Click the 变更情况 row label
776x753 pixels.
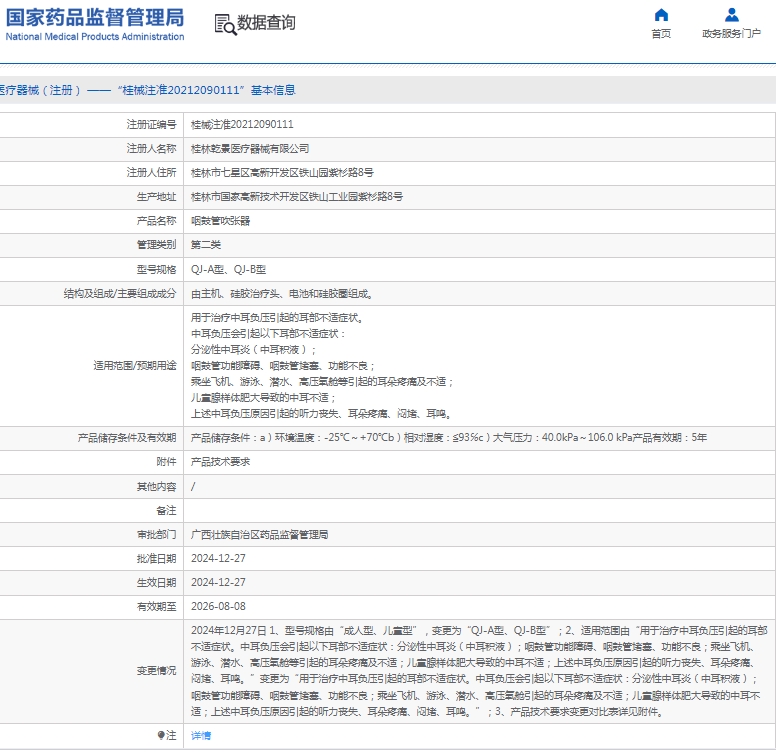[x=156, y=671]
